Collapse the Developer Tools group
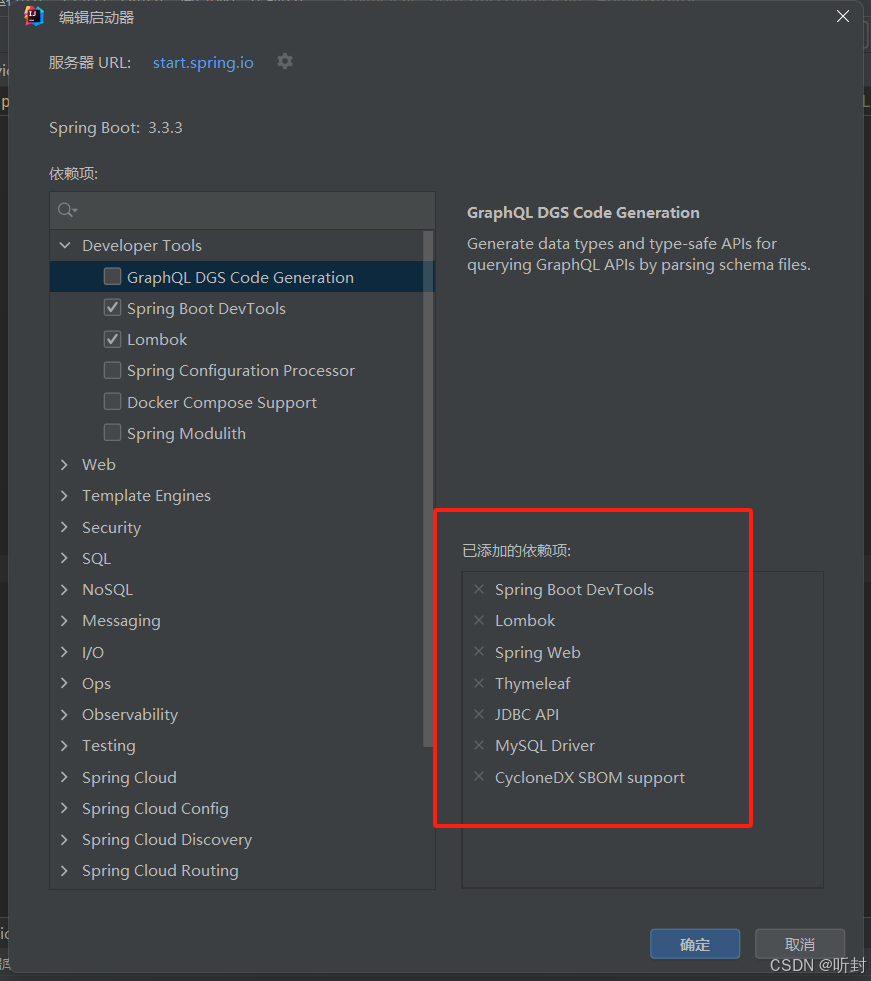This screenshot has width=871, height=981. point(64,245)
